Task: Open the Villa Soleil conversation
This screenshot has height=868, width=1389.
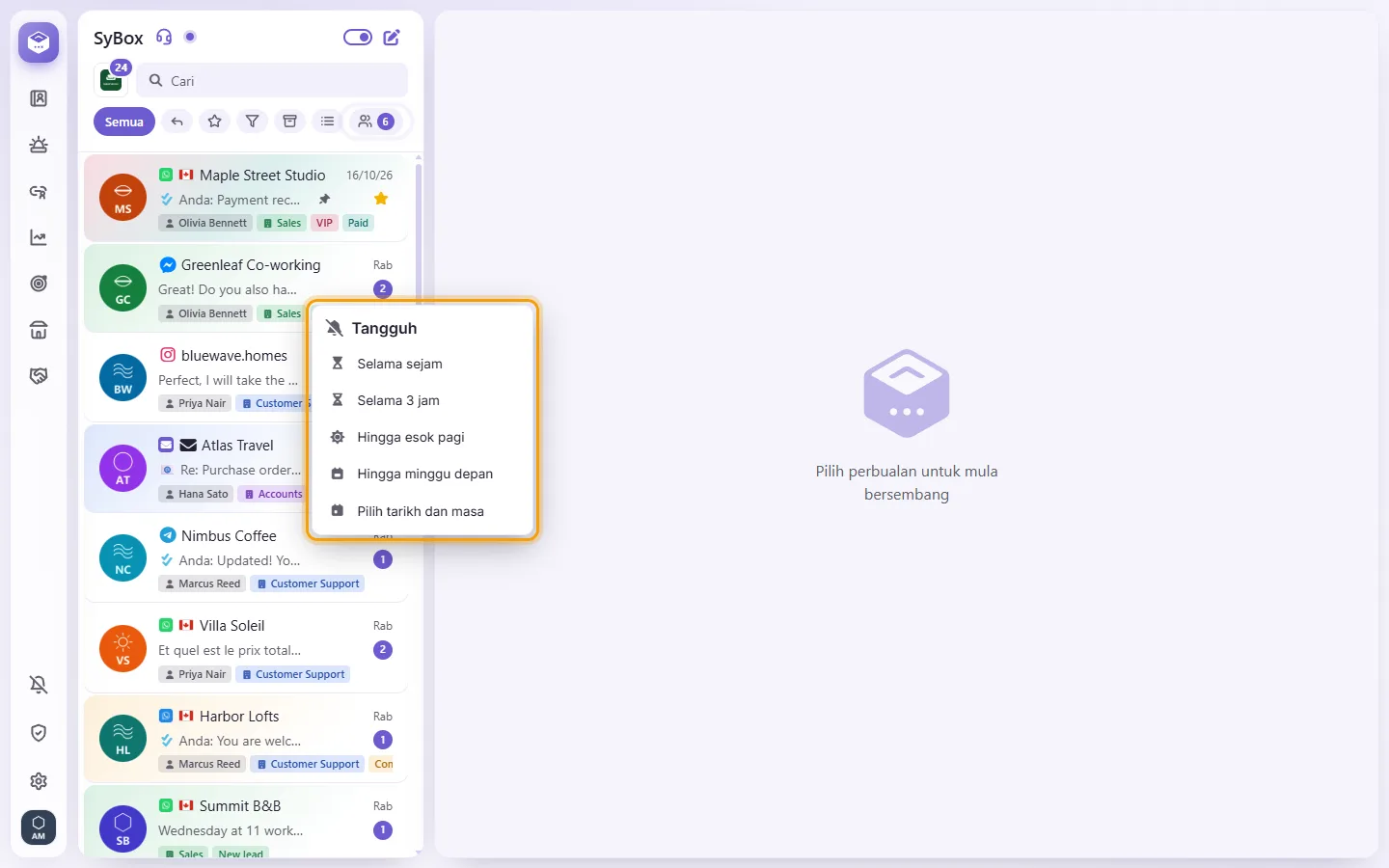Action: (x=246, y=649)
